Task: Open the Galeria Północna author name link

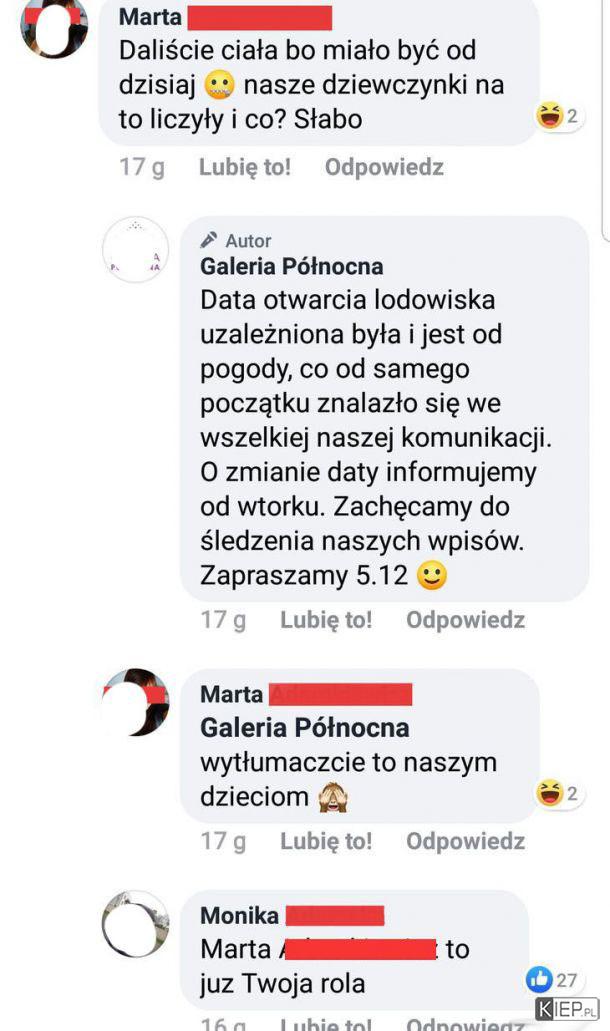Action: pos(292,266)
